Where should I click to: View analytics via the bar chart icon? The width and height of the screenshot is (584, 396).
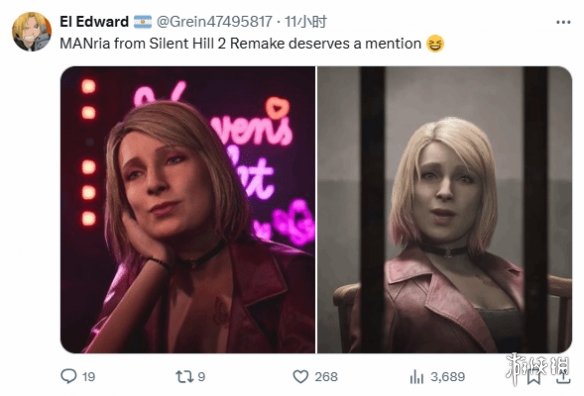pos(416,377)
